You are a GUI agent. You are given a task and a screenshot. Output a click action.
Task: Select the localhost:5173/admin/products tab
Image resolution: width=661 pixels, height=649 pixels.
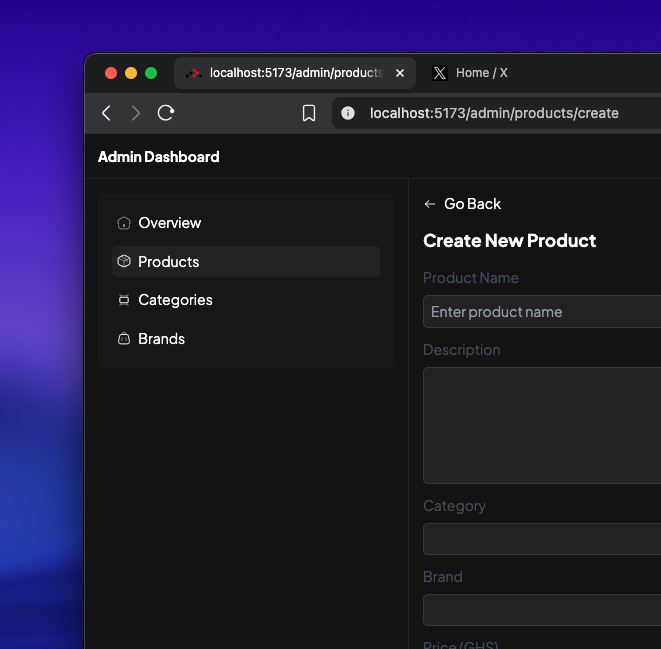click(295, 73)
